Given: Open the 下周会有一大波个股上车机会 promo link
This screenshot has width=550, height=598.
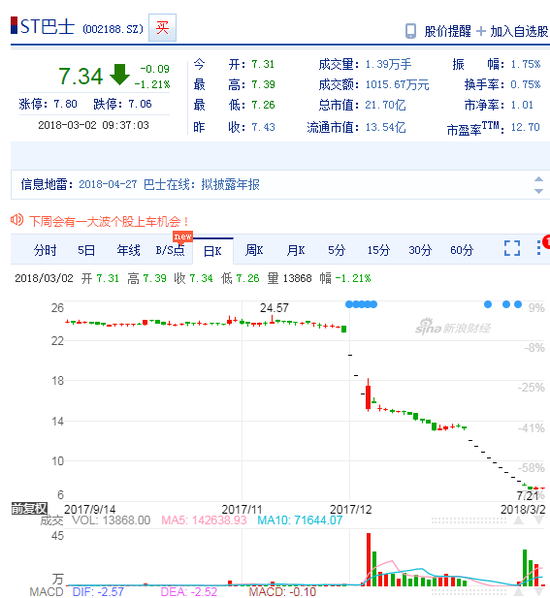Looking at the screenshot, I should (x=109, y=221).
